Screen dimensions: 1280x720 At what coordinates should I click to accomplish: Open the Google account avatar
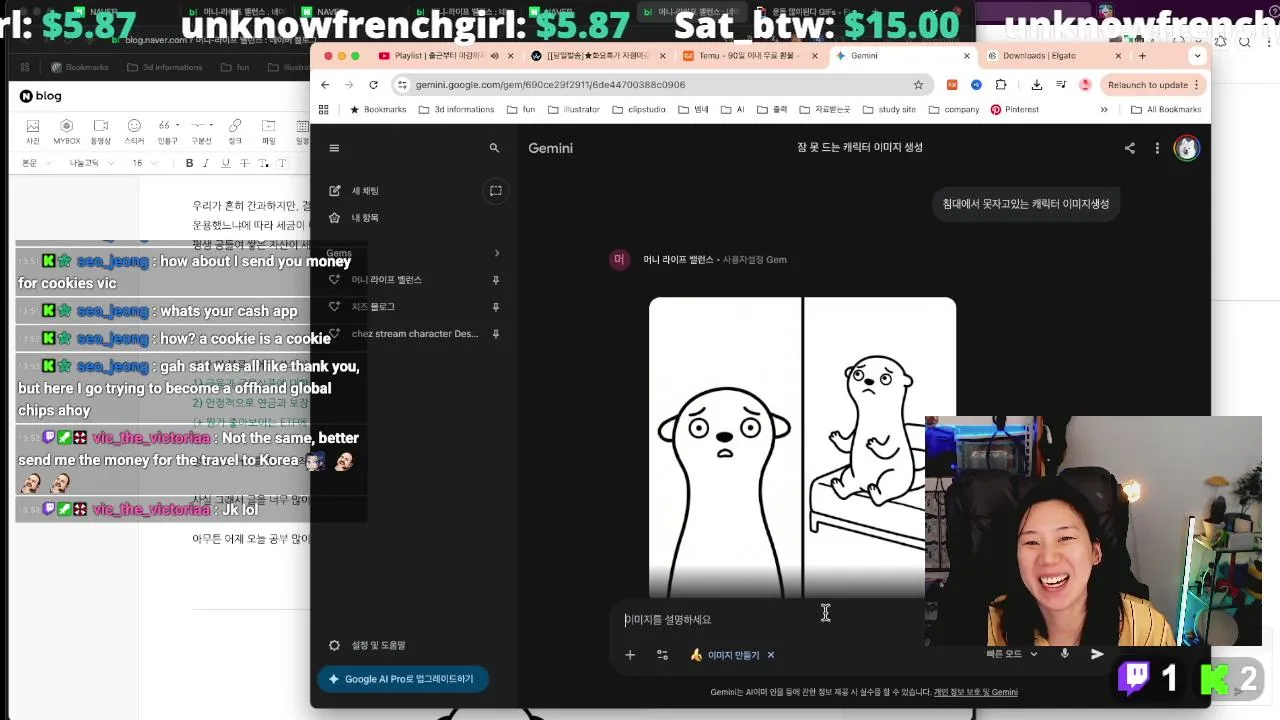tap(1186, 148)
